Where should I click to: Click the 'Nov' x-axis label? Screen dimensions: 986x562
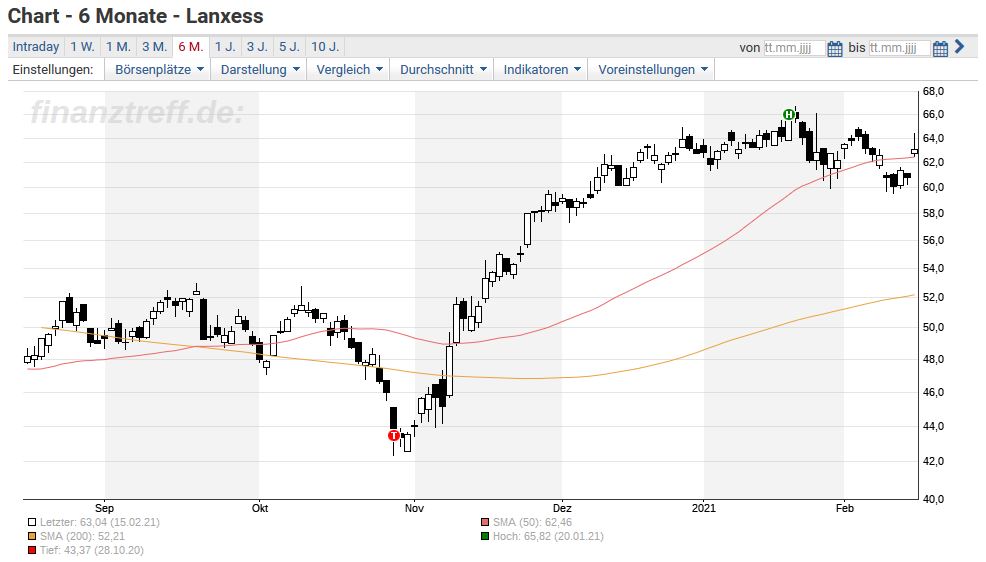414,508
